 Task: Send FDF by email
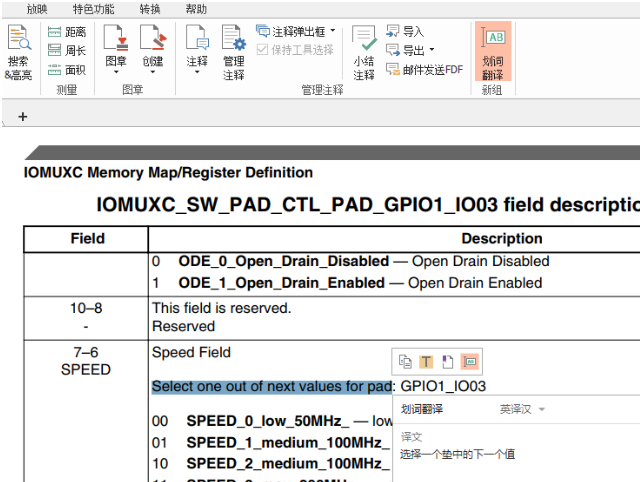click(x=424, y=69)
